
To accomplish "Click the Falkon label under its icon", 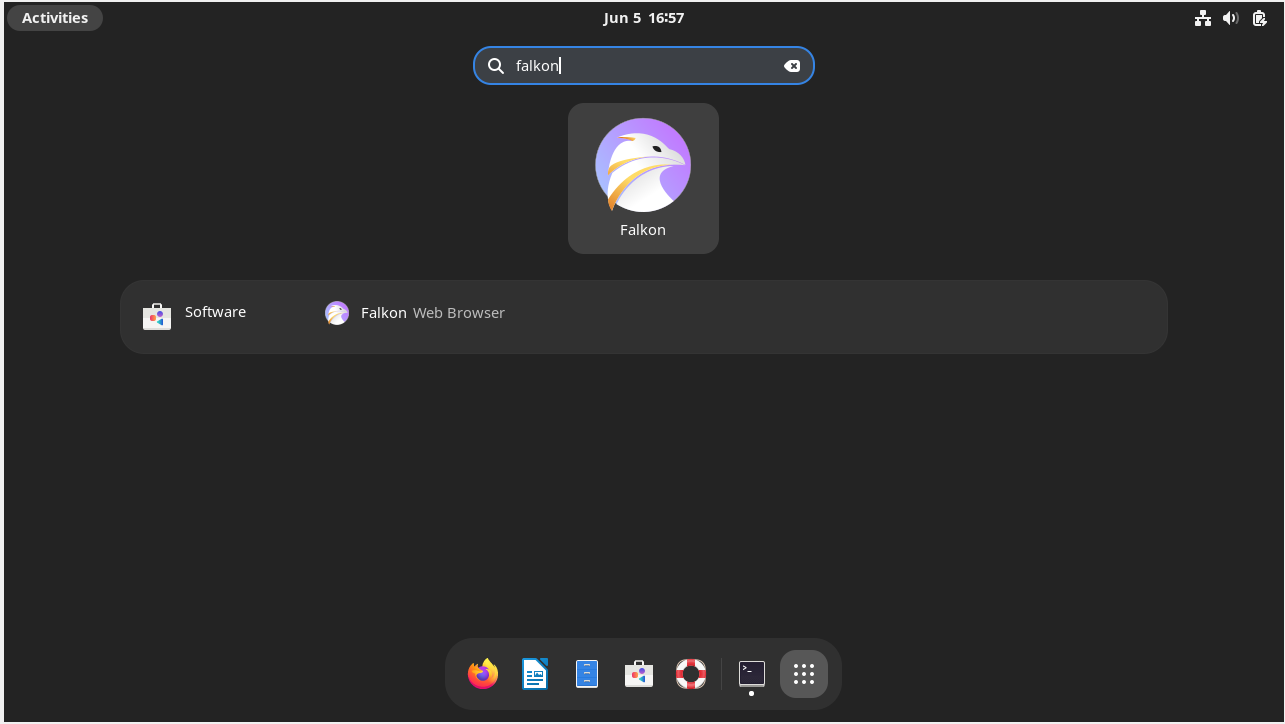I will [x=643, y=229].
